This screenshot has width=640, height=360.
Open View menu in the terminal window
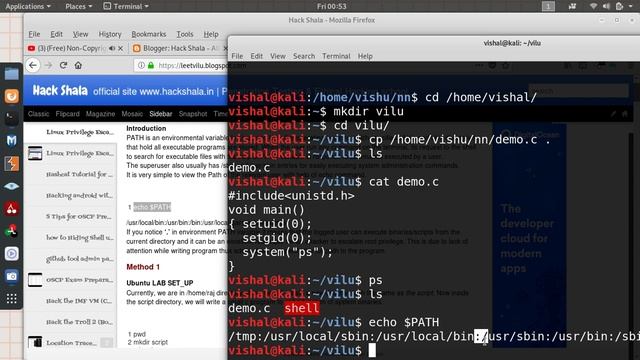[278, 56]
